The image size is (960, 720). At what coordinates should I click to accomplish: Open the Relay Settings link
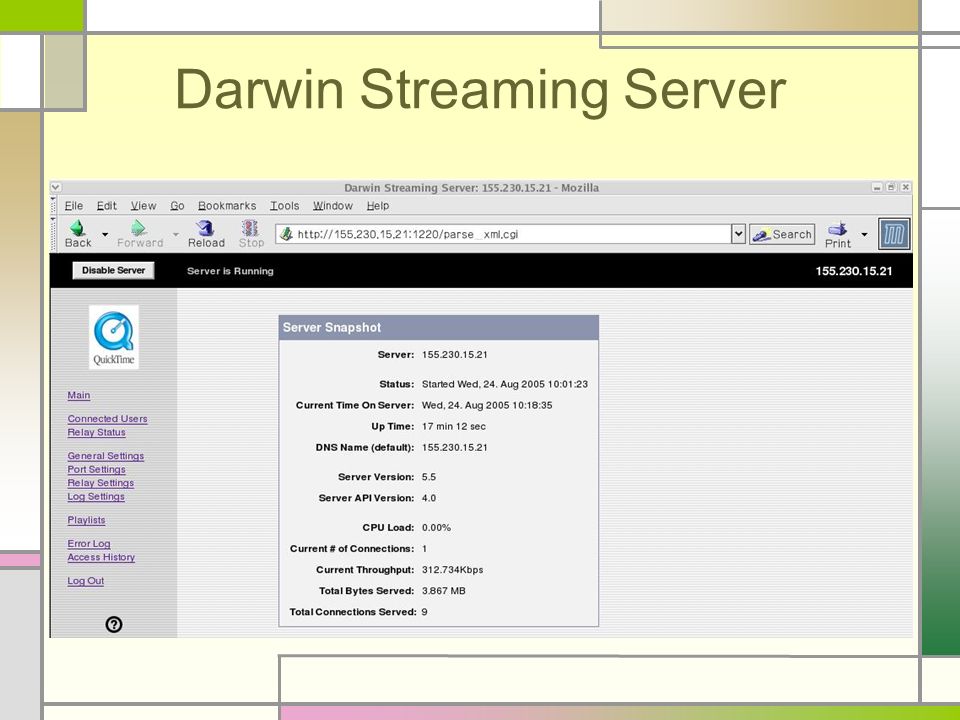click(100, 483)
